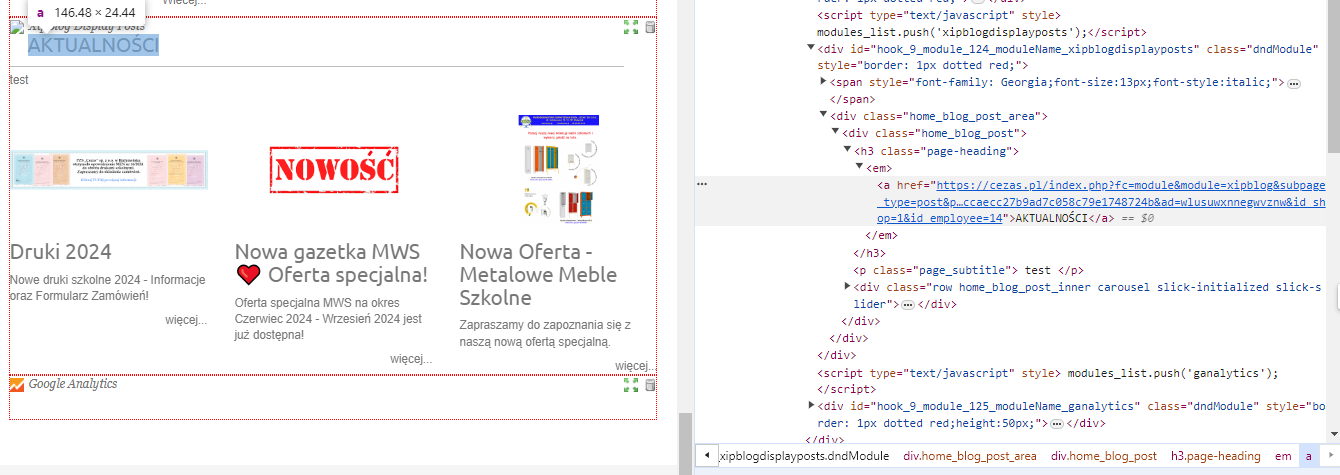The height and width of the screenshot is (475, 1340).
Task: Expand ellipsis of the ganalytics div
Action: pyautogui.click(x=1056, y=424)
